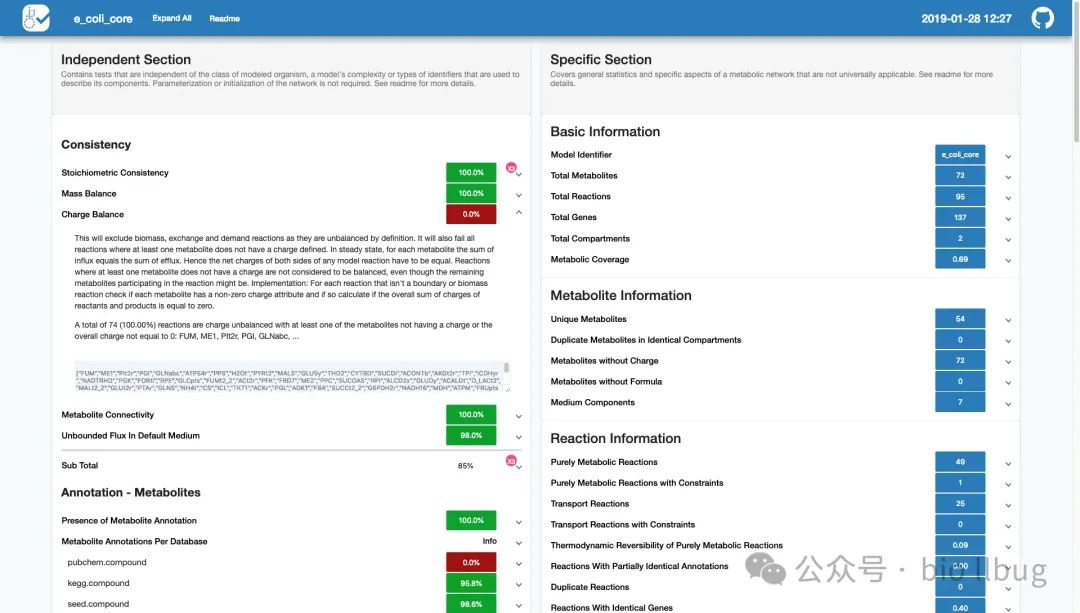Click the Annotation - Metabolites heading
The width and height of the screenshot is (1080, 613).
pyautogui.click(x=131, y=492)
